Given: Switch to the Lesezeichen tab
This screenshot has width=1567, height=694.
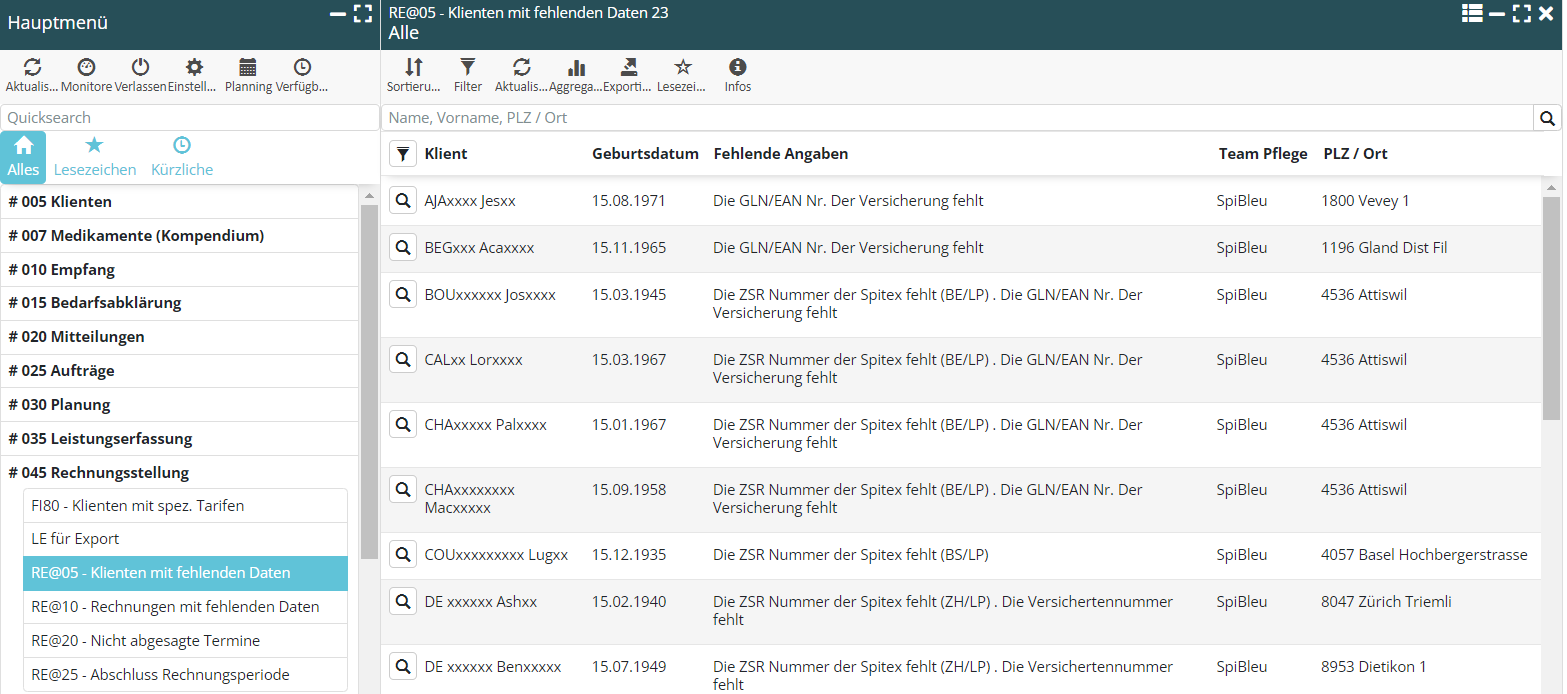Looking at the screenshot, I should (x=95, y=157).
